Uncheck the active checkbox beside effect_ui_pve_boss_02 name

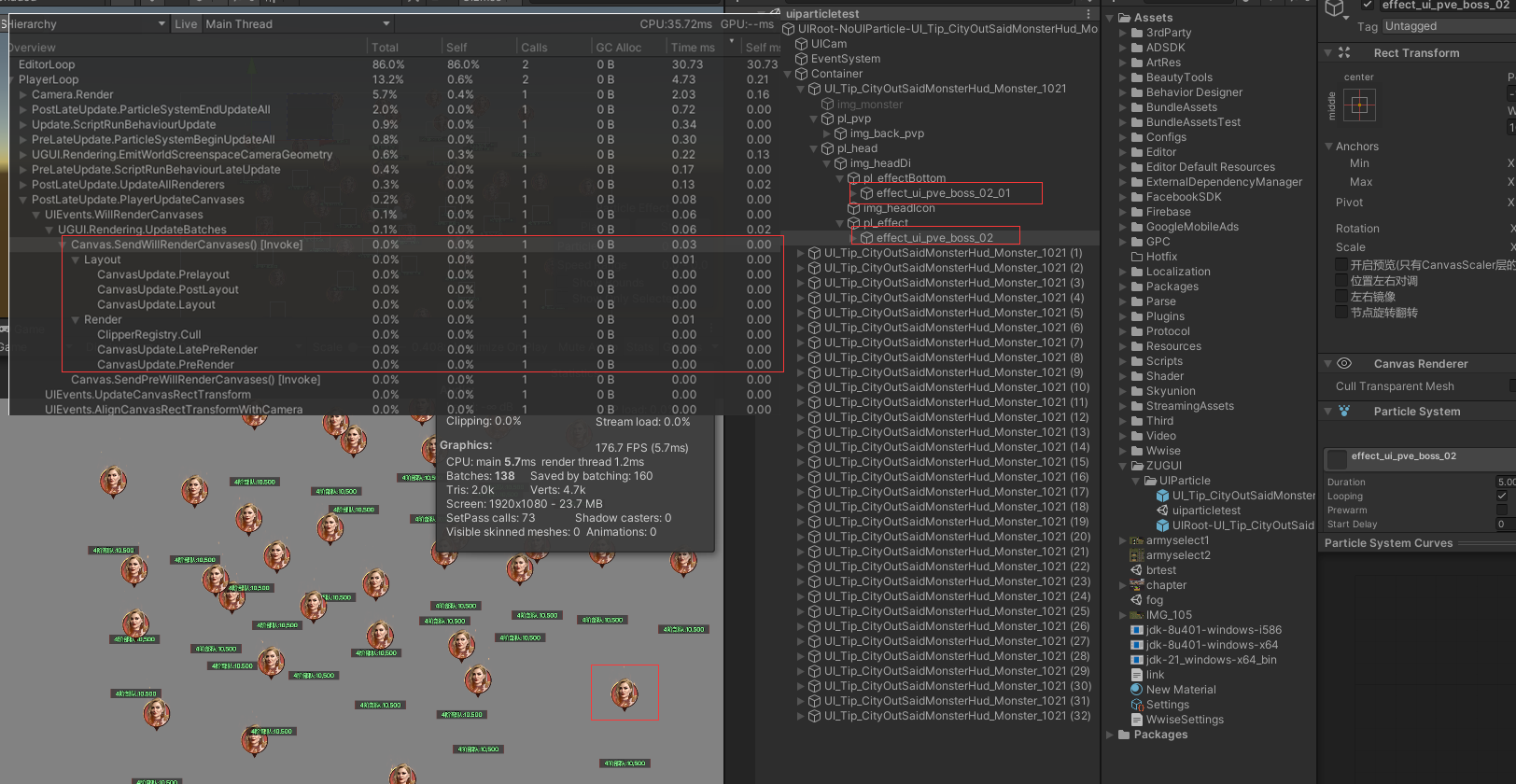point(1368,5)
